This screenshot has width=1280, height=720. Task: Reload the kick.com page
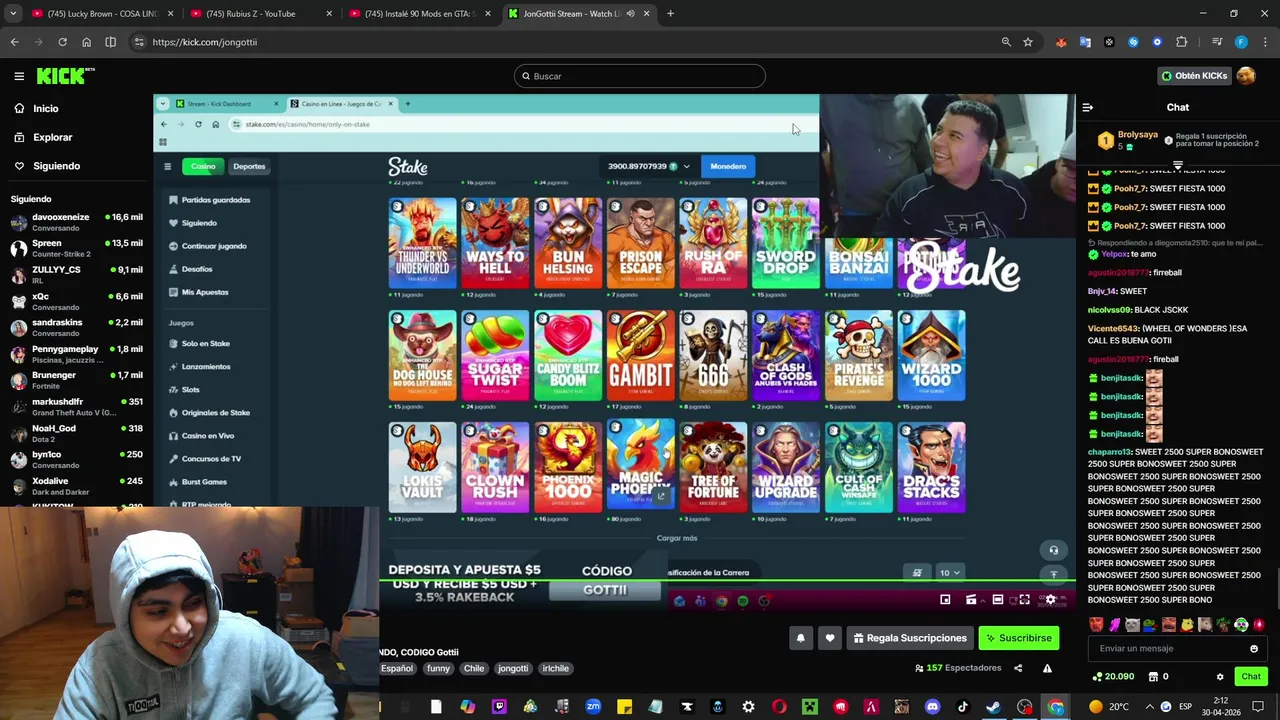coord(62,42)
